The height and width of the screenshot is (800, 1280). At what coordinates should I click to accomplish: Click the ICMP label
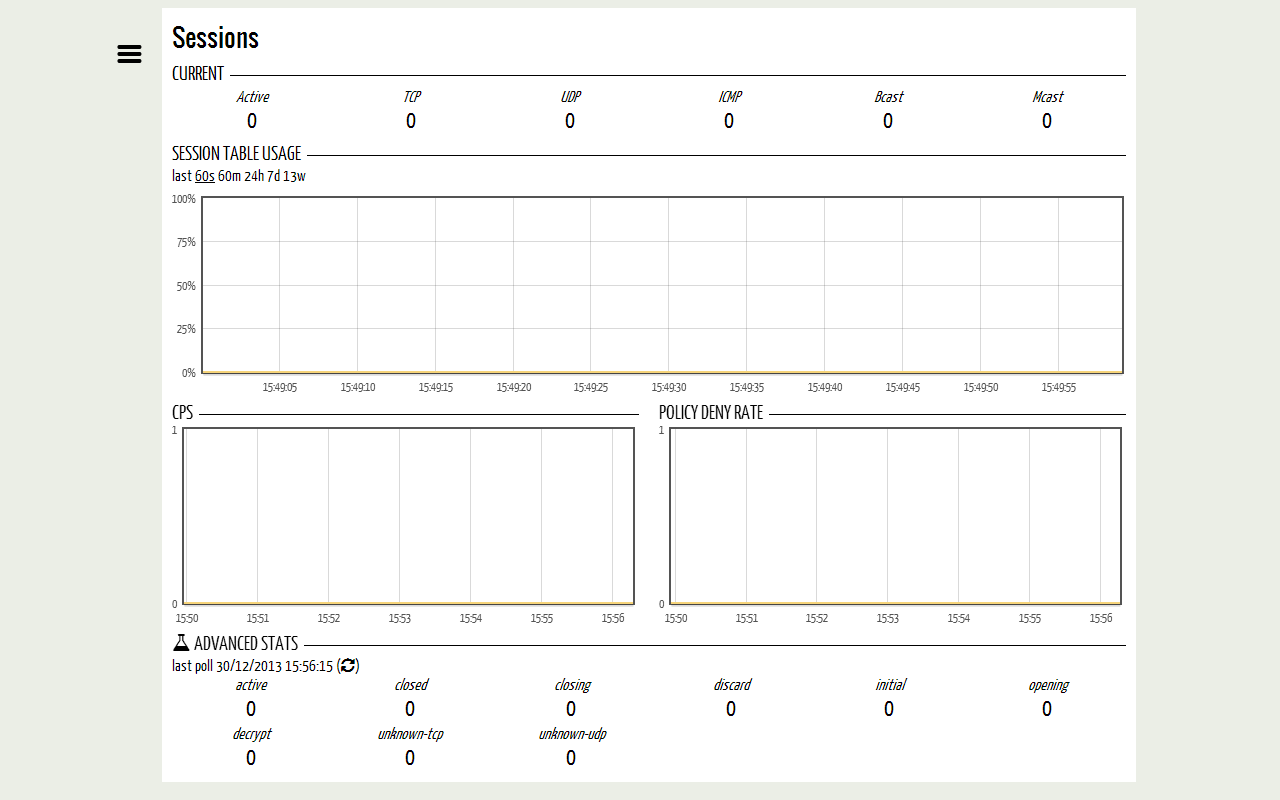point(729,97)
